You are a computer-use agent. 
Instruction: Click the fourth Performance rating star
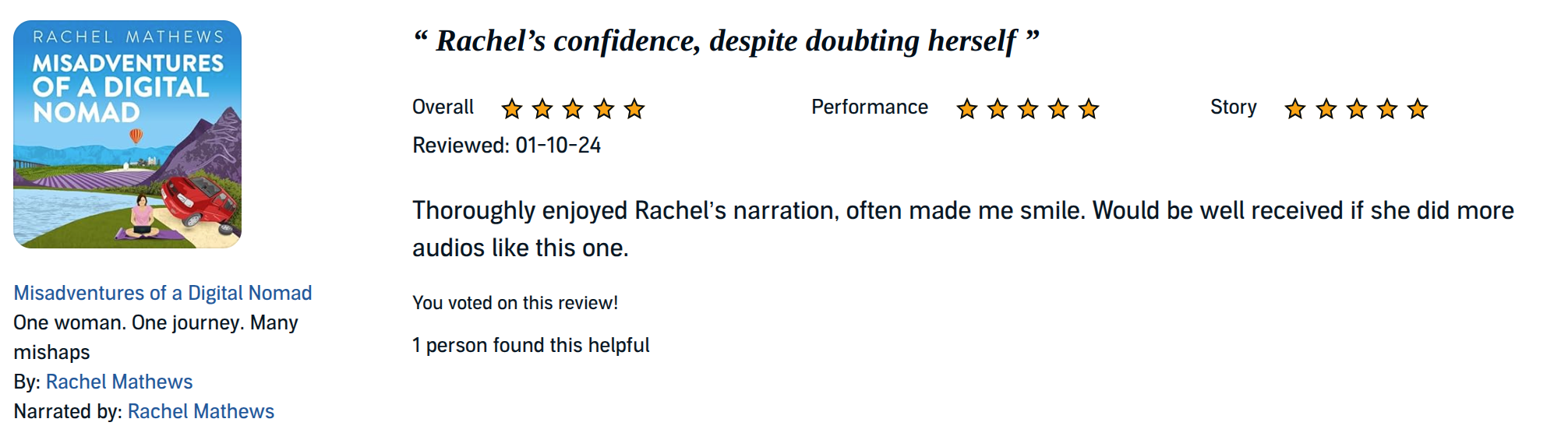point(1058,108)
